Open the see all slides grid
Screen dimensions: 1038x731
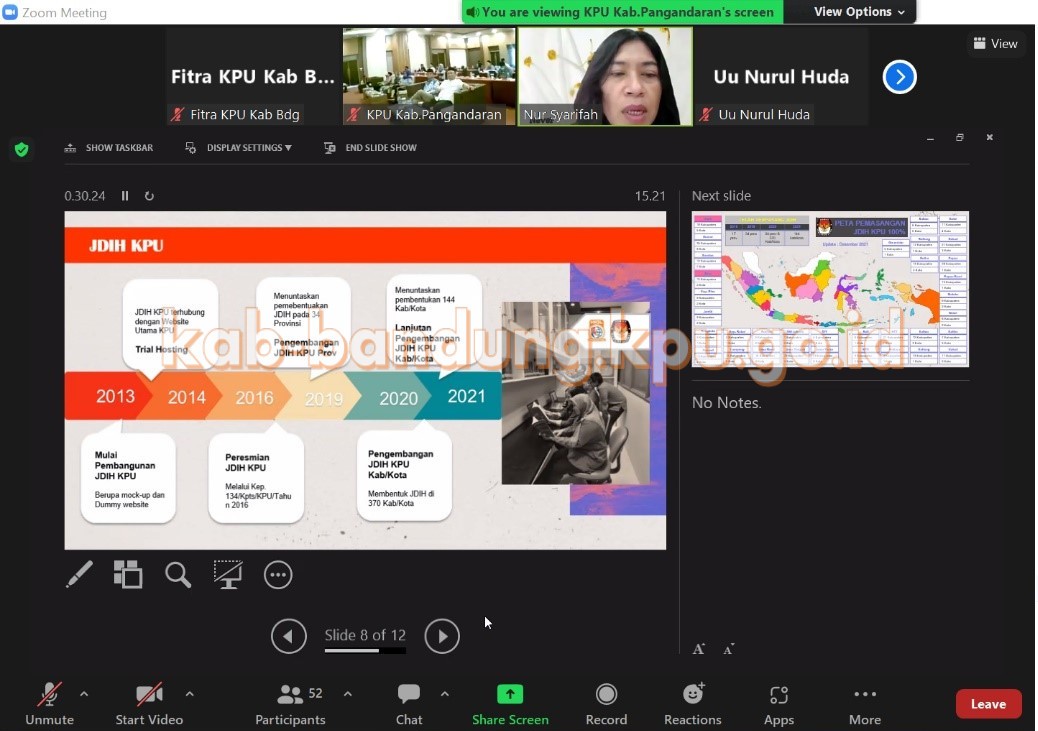click(x=128, y=574)
